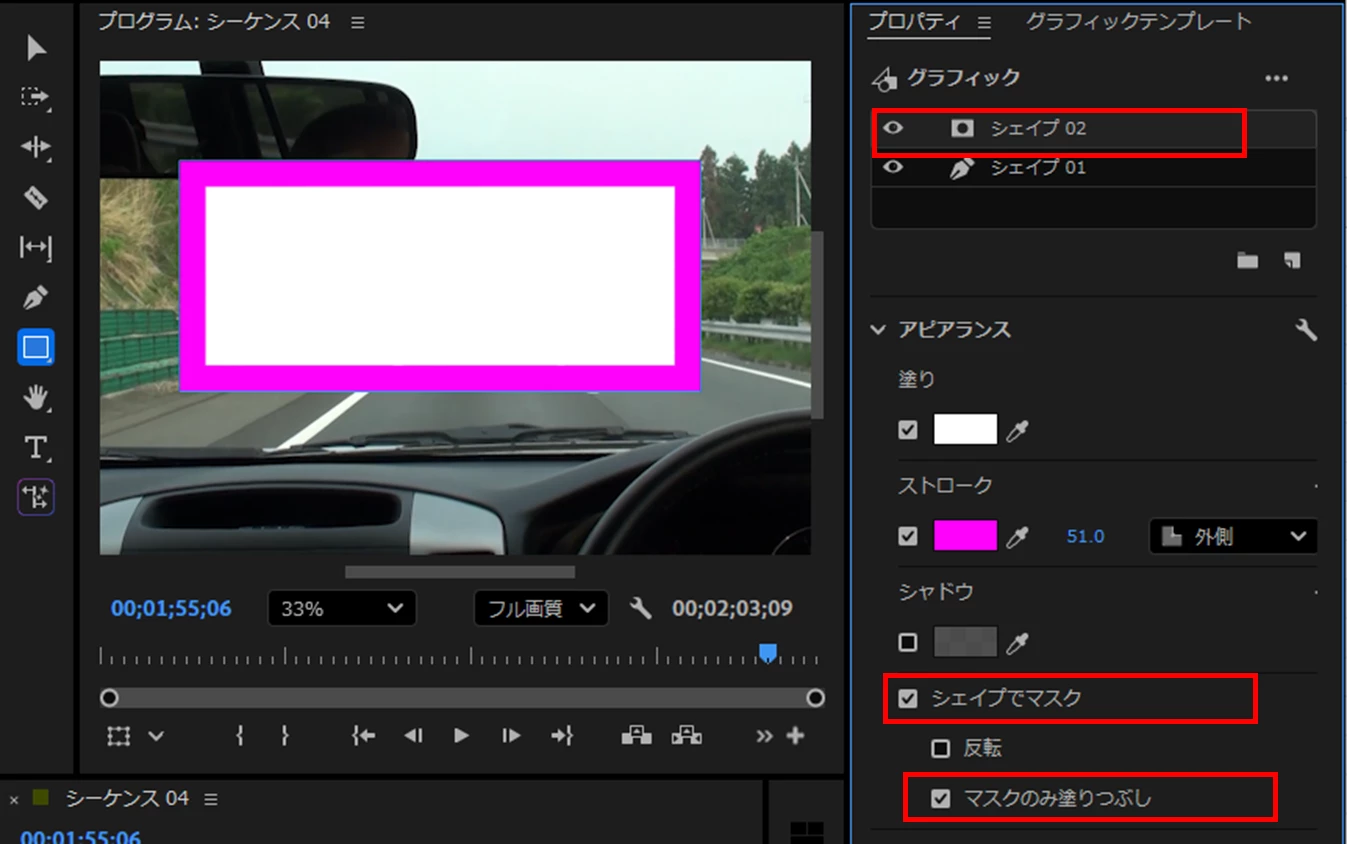Create new group folder icon
Viewport: 1347px width, 844px height.
coord(1247,260)
